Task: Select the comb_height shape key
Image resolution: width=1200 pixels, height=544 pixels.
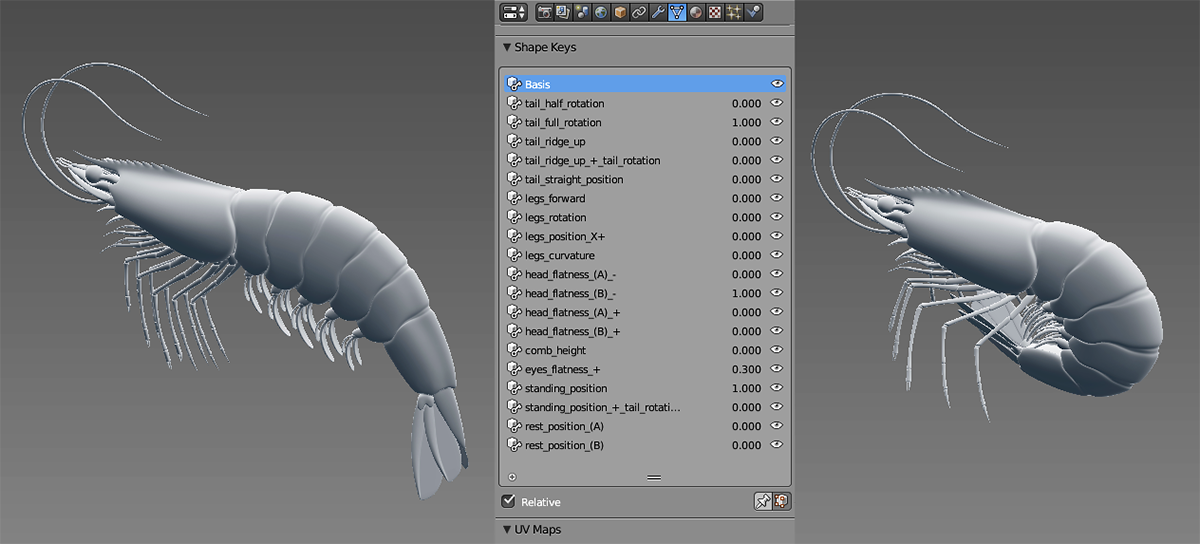Action: (x=555, y=350)
